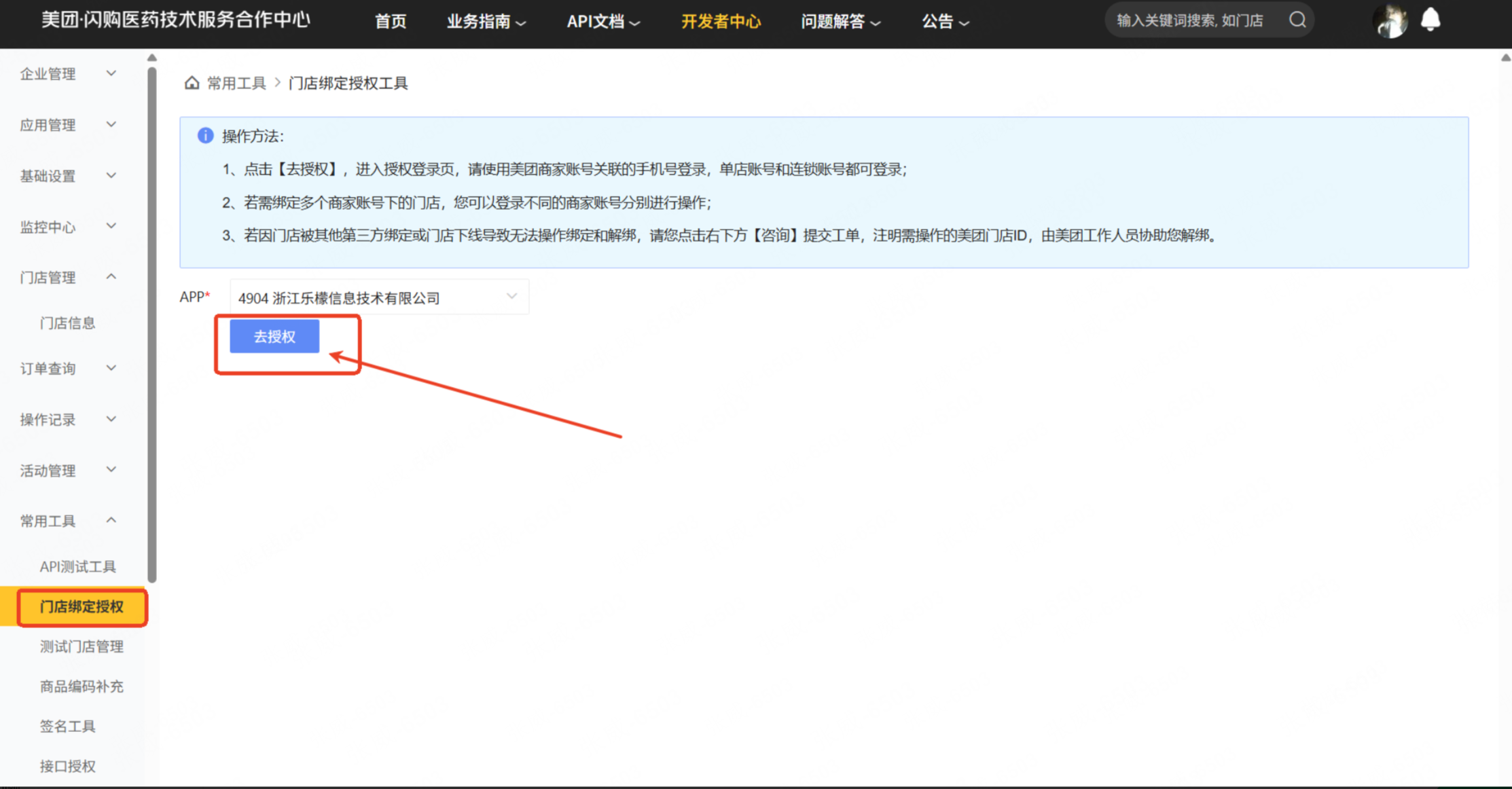This screenshot has height=789, width=1512.
Task: Open 门店信息 in sidebar
Action: [67, 323]
